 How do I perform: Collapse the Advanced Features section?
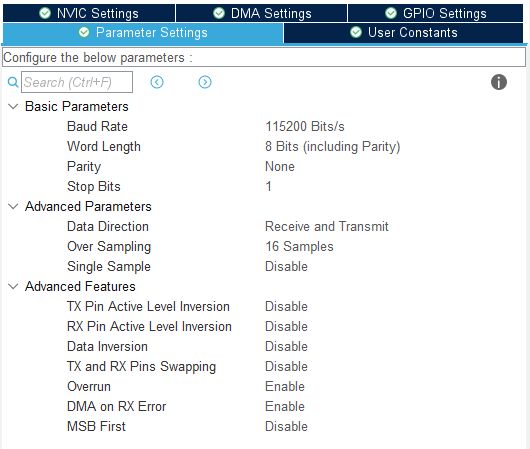[x=13, y=287]
